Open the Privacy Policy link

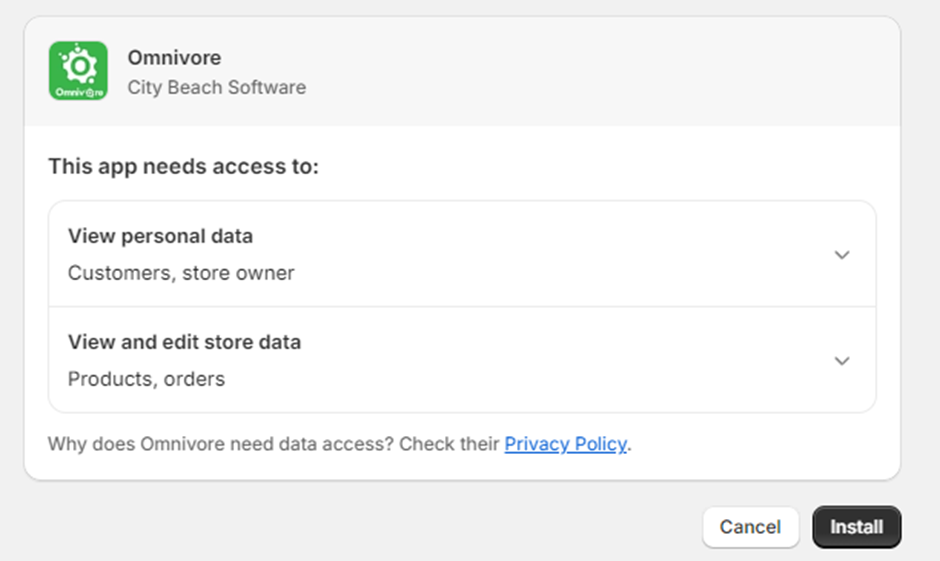[x=565, y=444]
